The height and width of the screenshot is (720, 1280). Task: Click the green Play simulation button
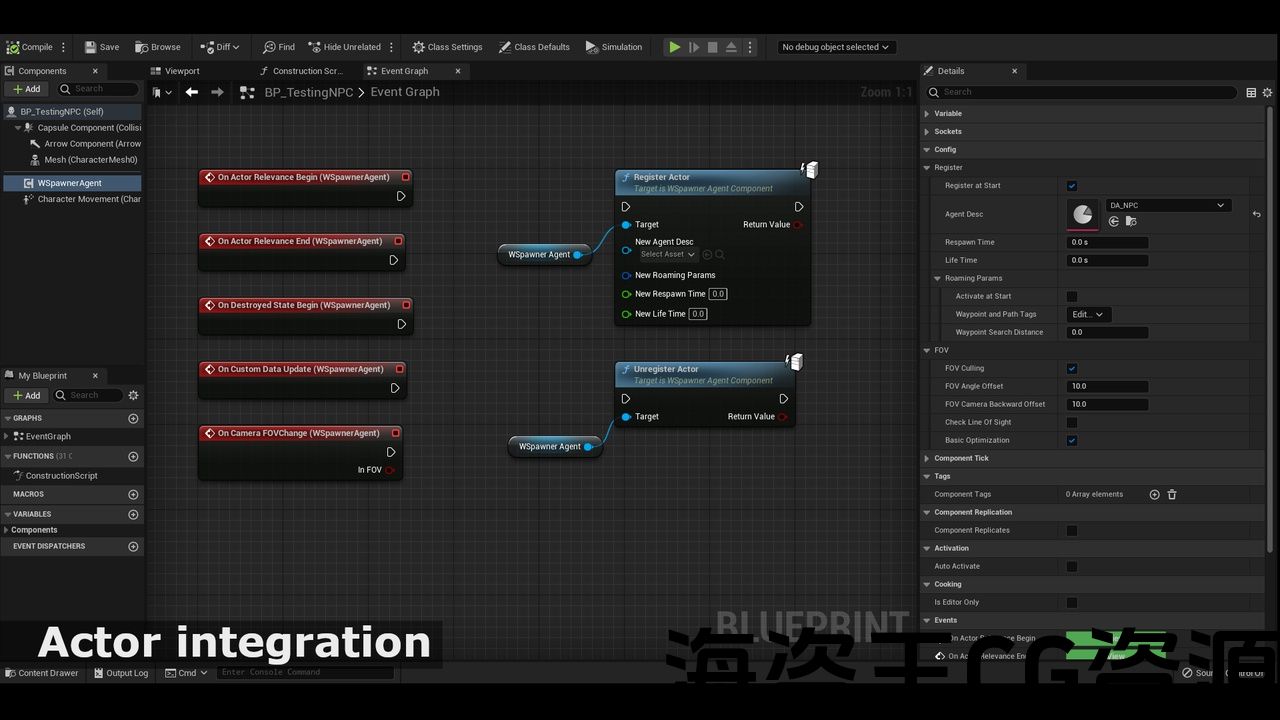675,47
